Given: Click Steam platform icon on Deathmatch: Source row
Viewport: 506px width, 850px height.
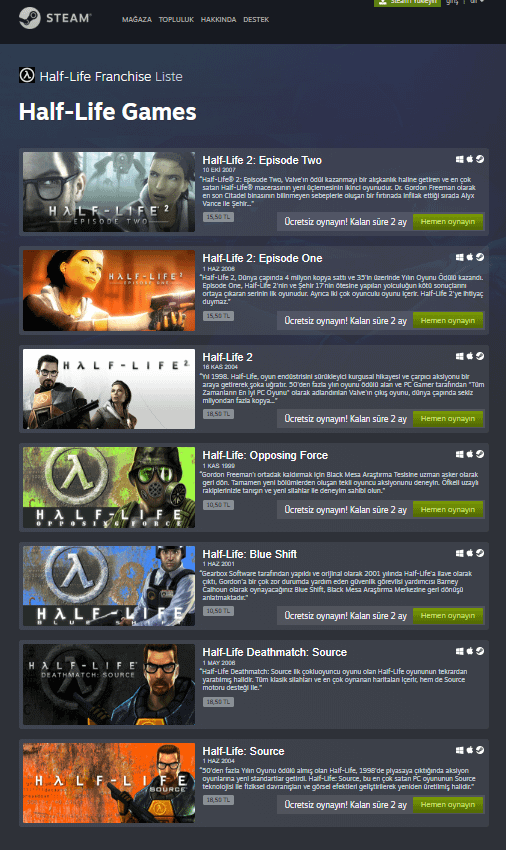Looking at the screenshot, I should [480, 651].
